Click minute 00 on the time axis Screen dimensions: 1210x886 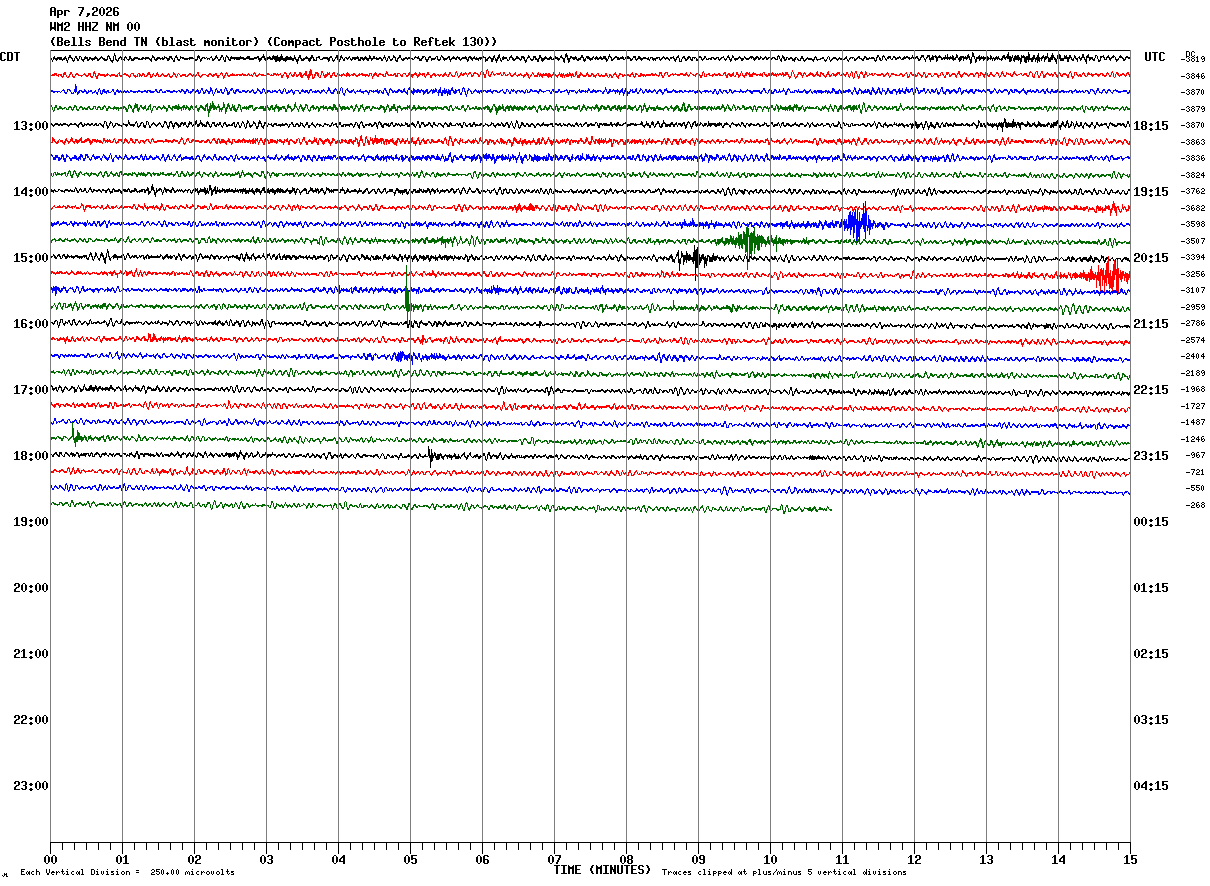(x=50, y=860)
